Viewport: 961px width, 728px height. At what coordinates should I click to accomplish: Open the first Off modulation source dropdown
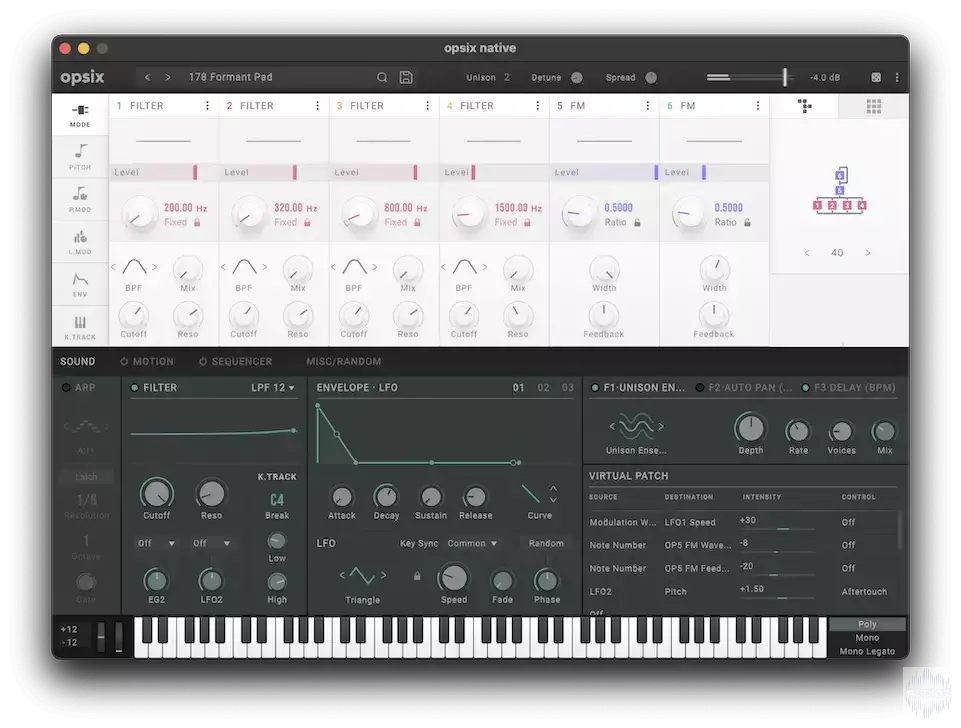[x=156, y=543]
